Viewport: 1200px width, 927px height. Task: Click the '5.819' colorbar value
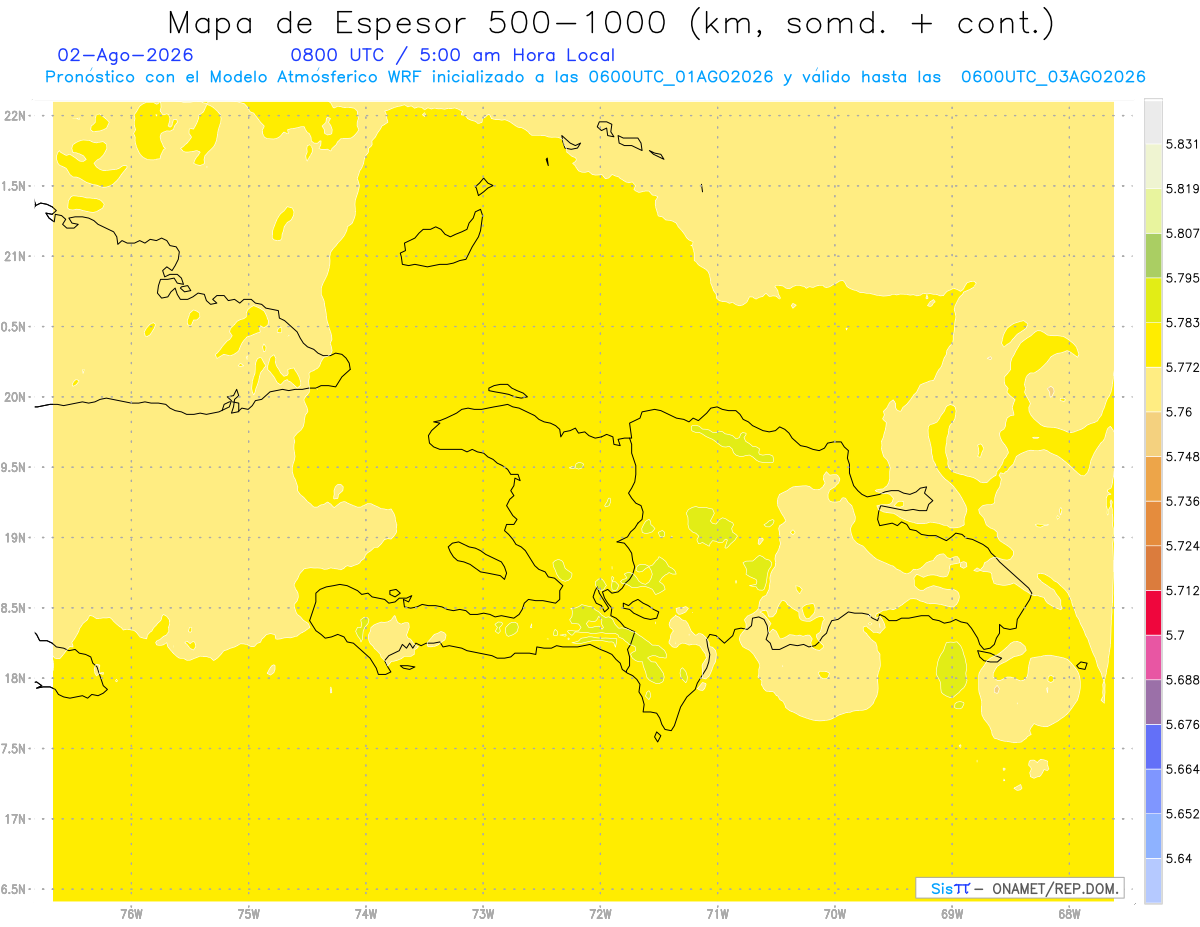coord(1182,188)
